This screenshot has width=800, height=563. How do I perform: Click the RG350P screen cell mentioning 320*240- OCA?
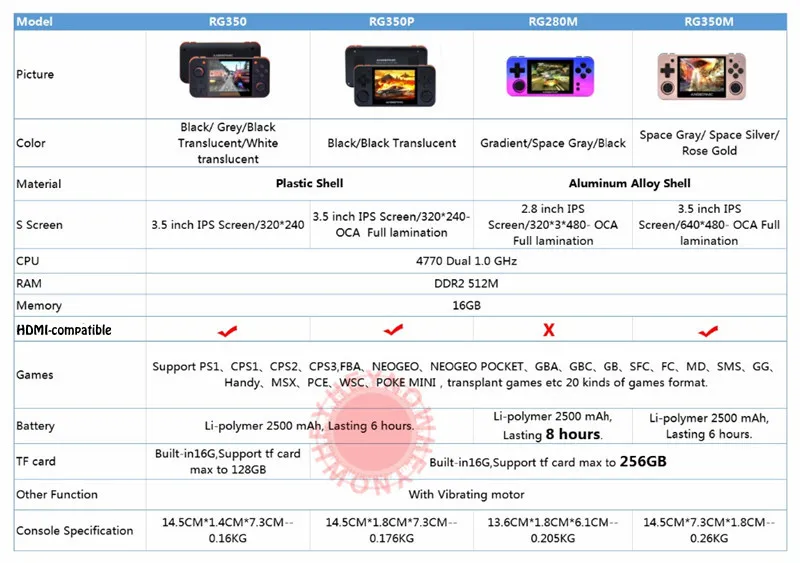pyautogui.click(x=391, y=225)
